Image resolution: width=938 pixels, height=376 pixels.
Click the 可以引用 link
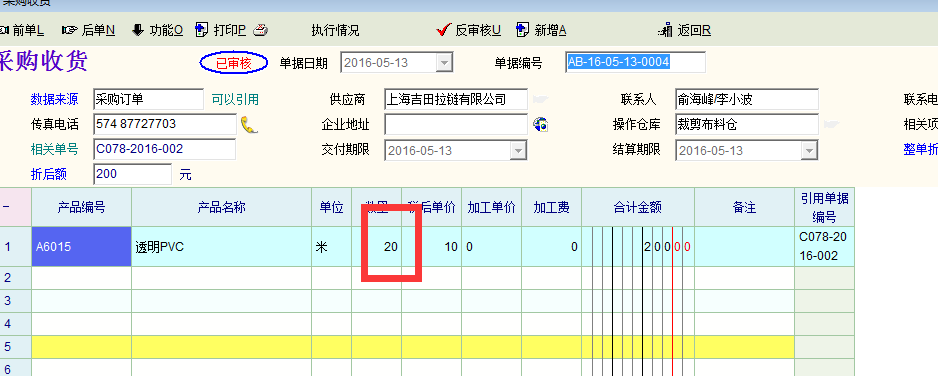pyautogui.click(x=235, y=99)
